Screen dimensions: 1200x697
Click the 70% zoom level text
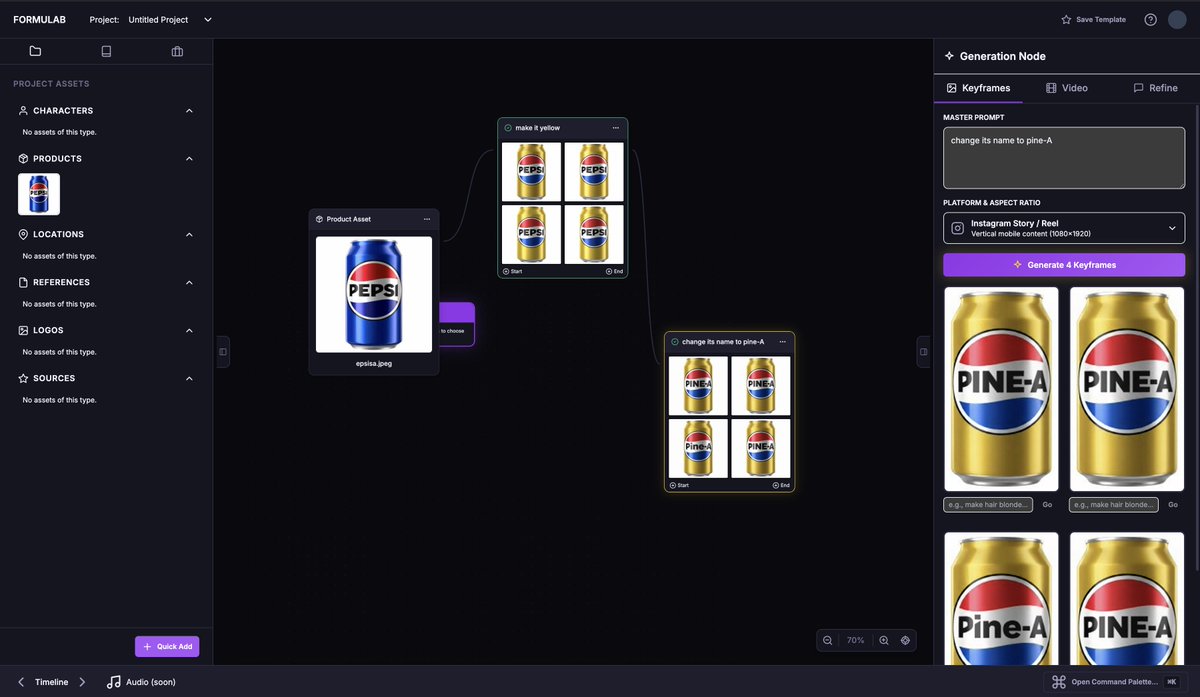pyautogui.click(x=855, y=640)
